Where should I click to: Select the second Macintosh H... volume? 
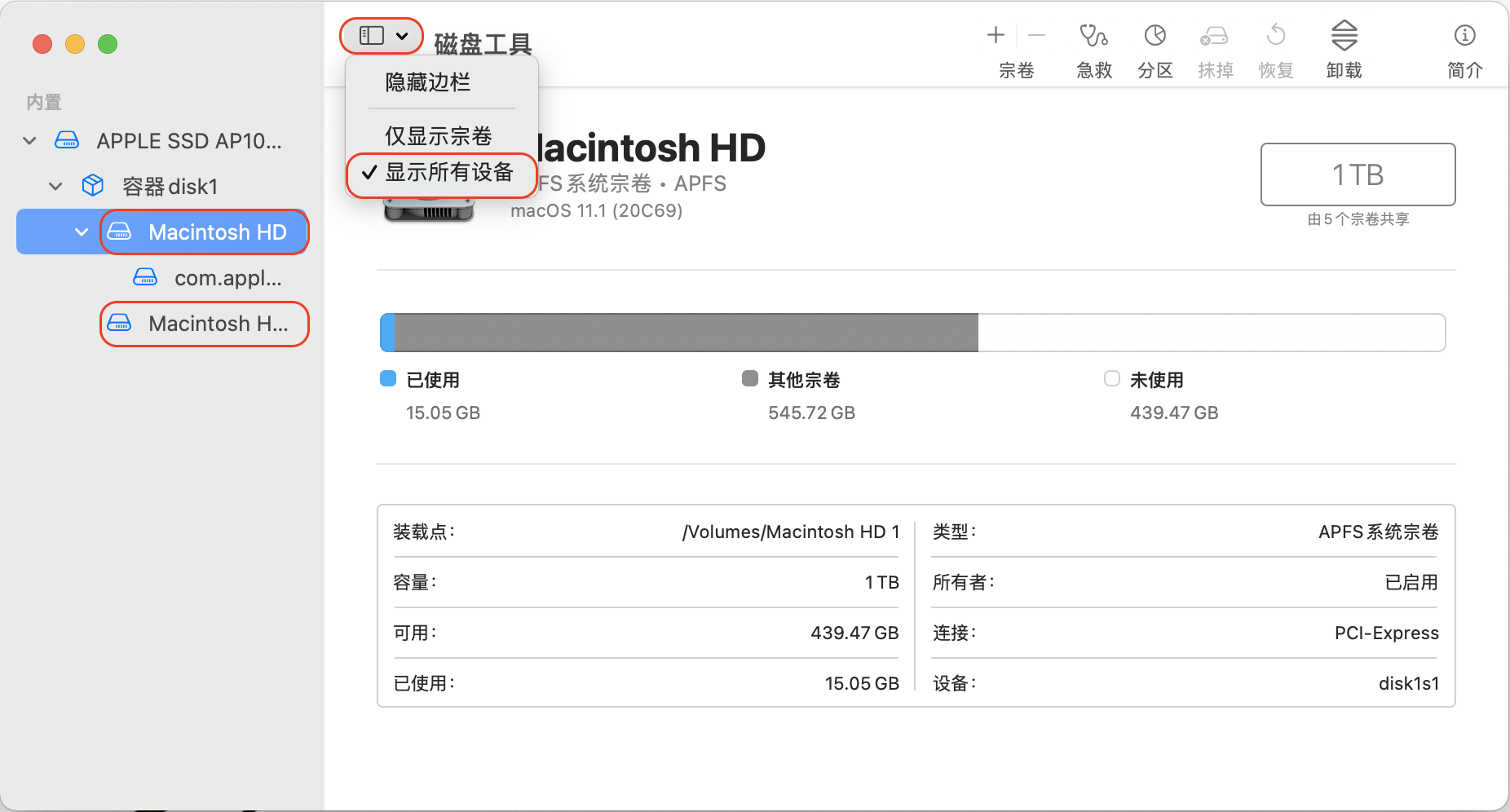[218, 324]
